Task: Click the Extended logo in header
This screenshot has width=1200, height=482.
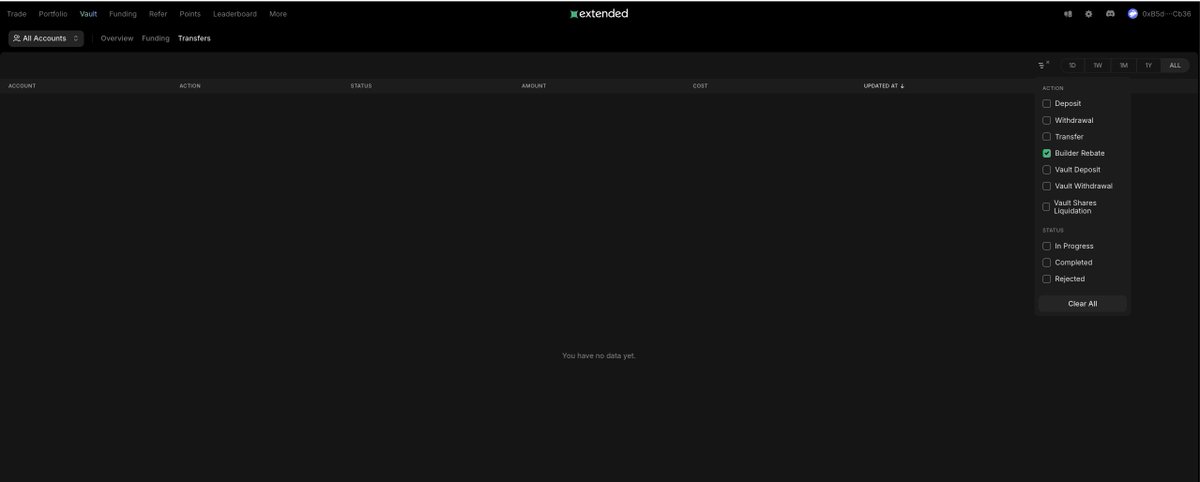Action: 599,14
